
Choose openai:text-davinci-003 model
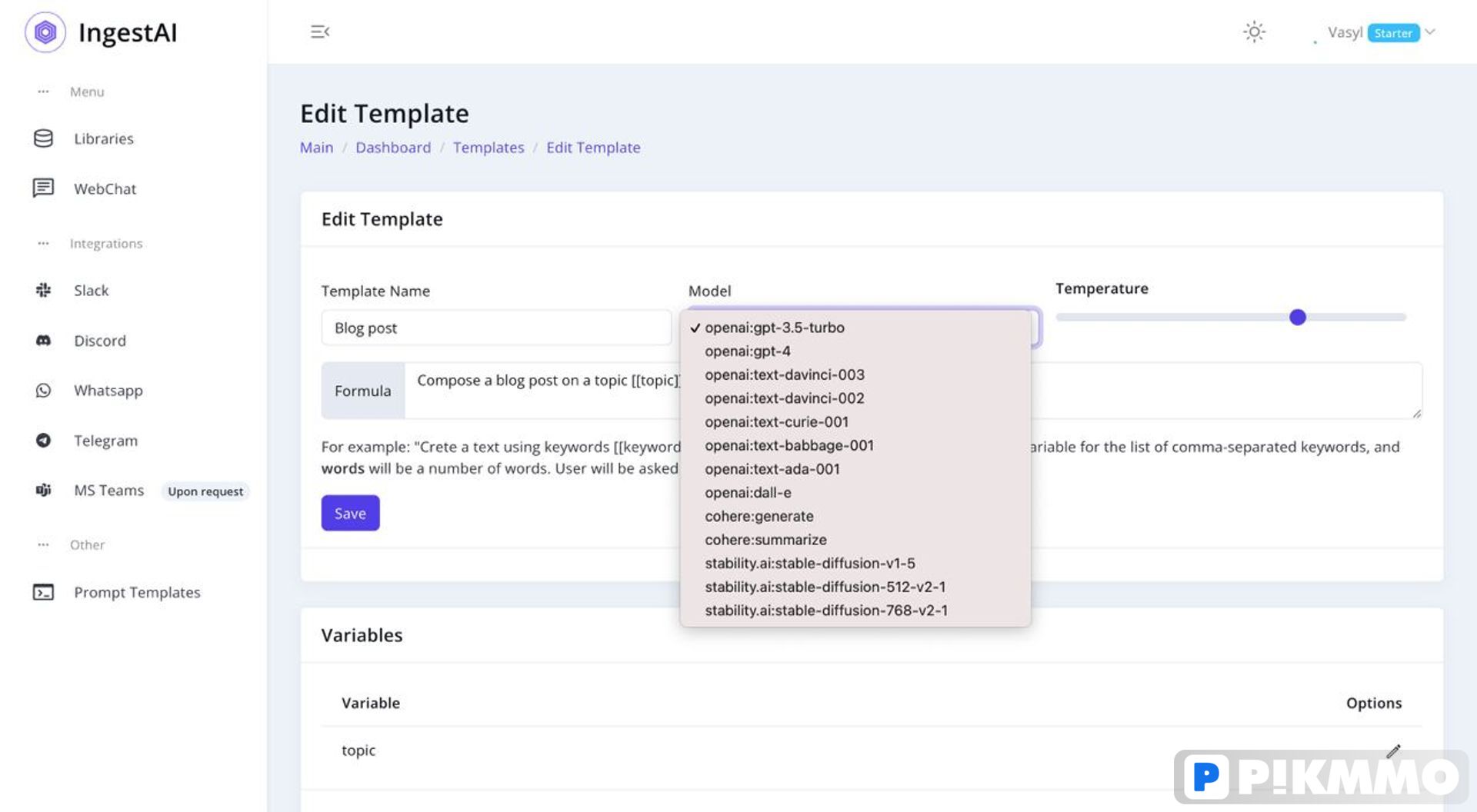[x=855, y=374]
